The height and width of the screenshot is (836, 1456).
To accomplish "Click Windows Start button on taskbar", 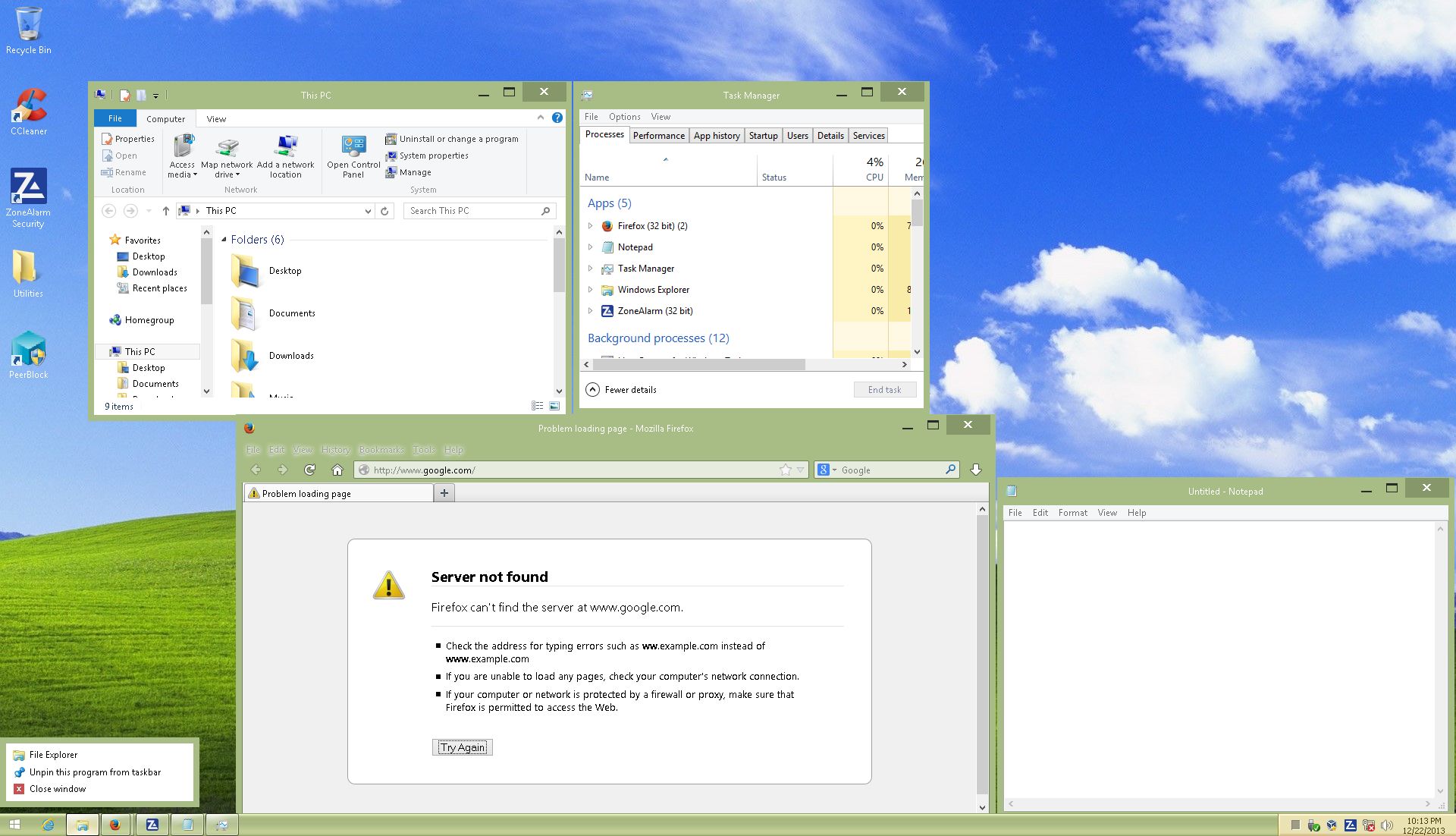I will (x=14, y=825).
